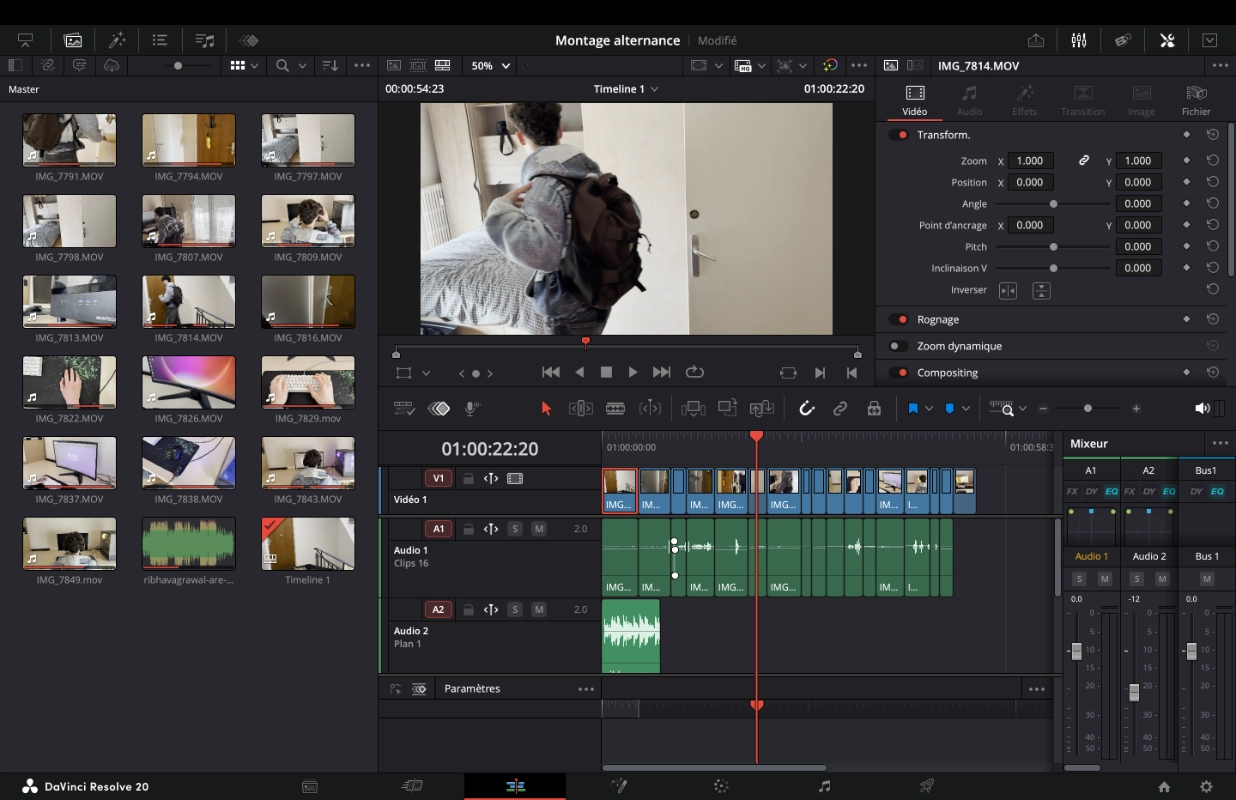Open the Fichier inspector tab
1236x800 pixels.
1196,100
